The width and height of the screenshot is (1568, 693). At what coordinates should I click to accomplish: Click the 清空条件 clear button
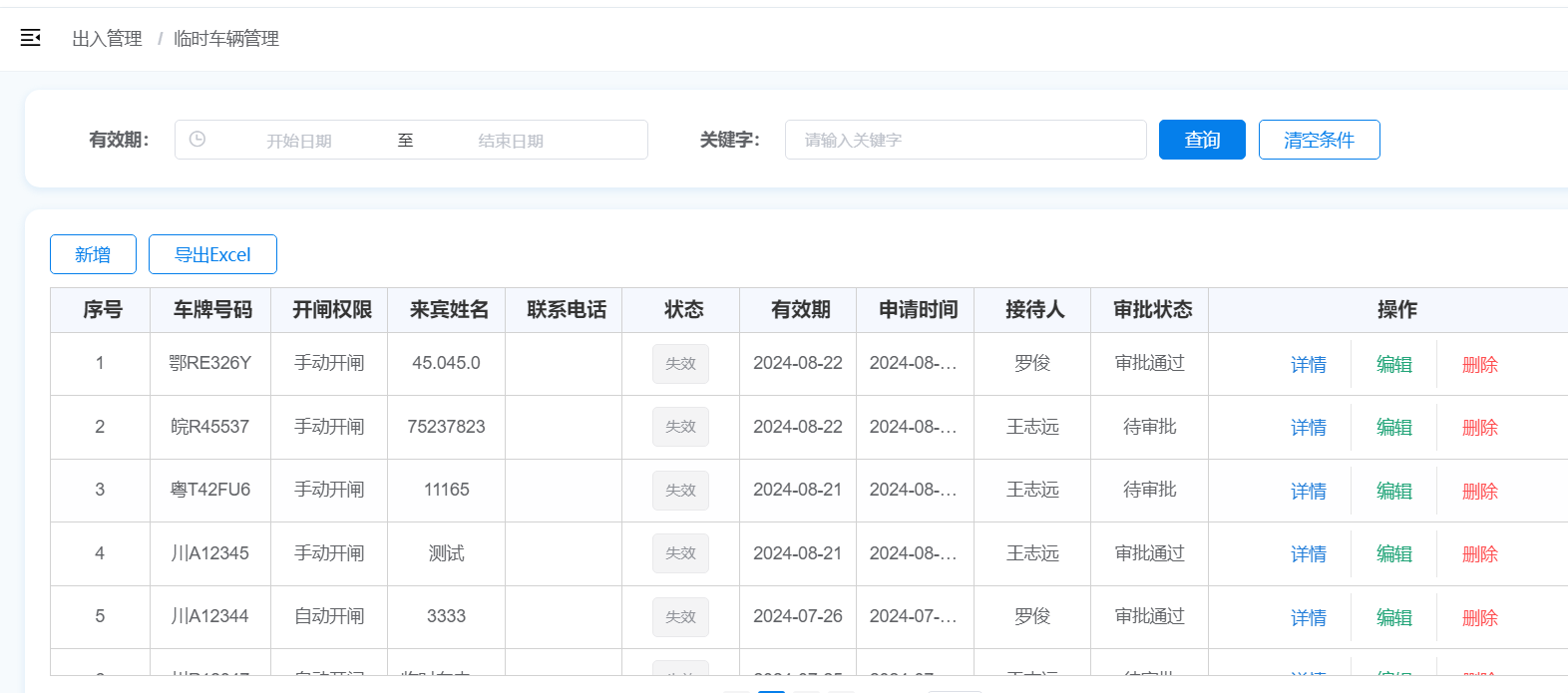1319,140
